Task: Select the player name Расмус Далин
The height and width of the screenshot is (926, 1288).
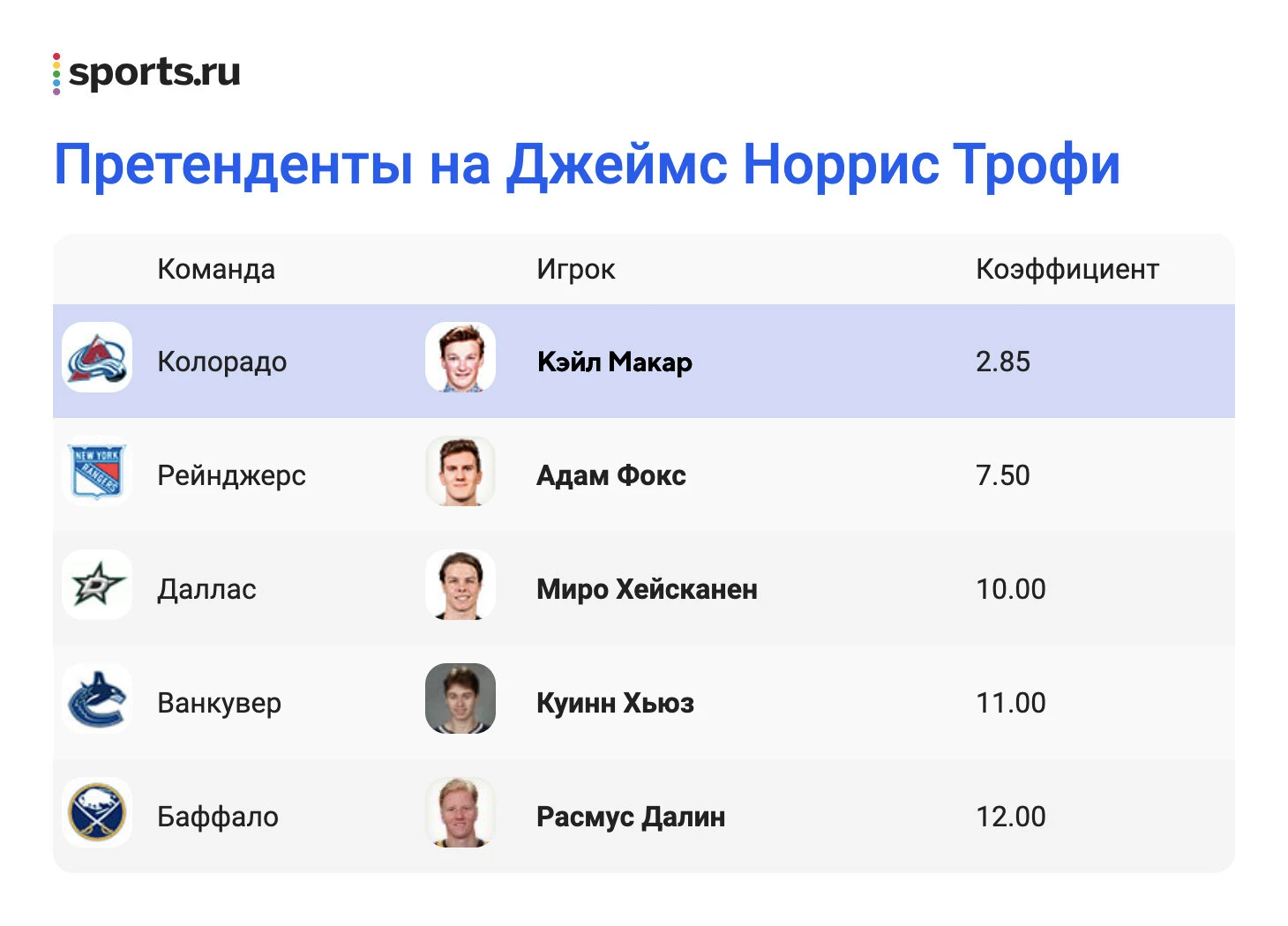Action: [x=631, y=817]
